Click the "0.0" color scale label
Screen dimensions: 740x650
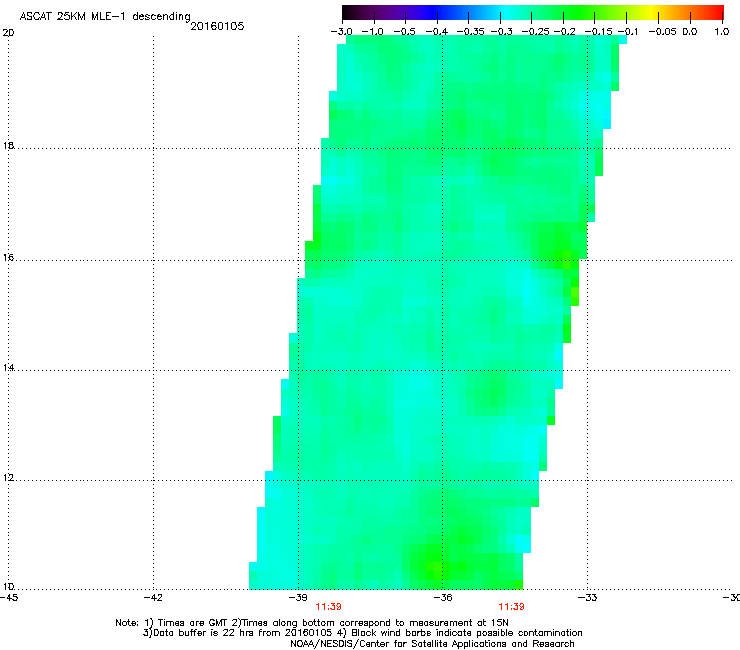coord(690,32)
